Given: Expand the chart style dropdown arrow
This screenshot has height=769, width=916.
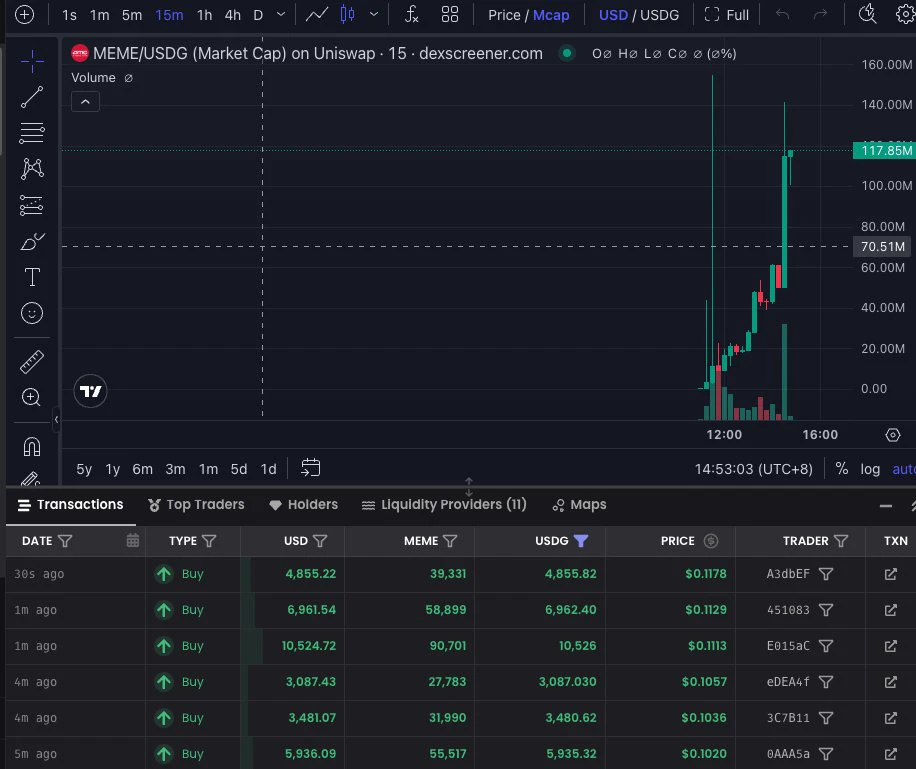Looking at the screenshot, I should [374, 14].
